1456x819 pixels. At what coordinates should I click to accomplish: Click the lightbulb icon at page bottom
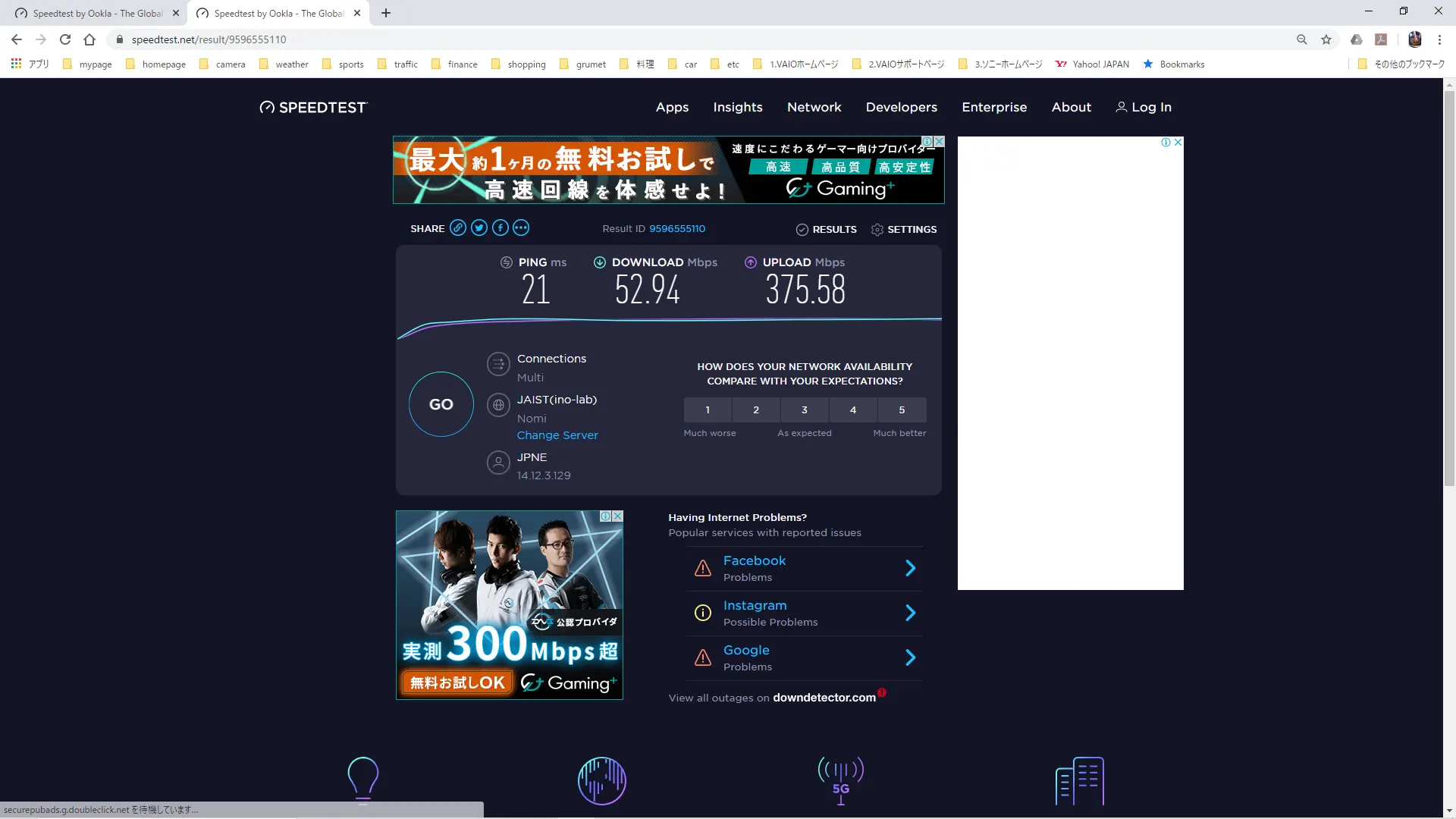coord(362,780)
